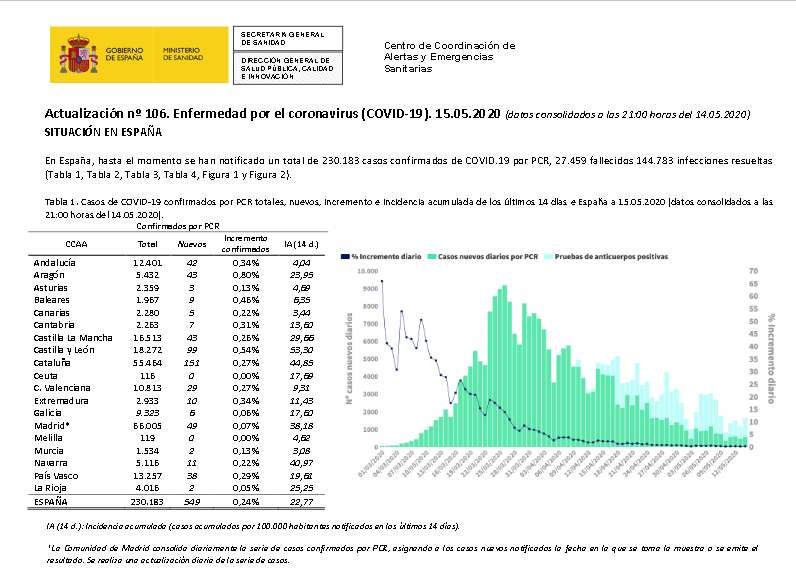The width and height of the screenshot is (796, 583).
Task: Click the 'Andalucía' row label
Action: (x=54, y=263)
